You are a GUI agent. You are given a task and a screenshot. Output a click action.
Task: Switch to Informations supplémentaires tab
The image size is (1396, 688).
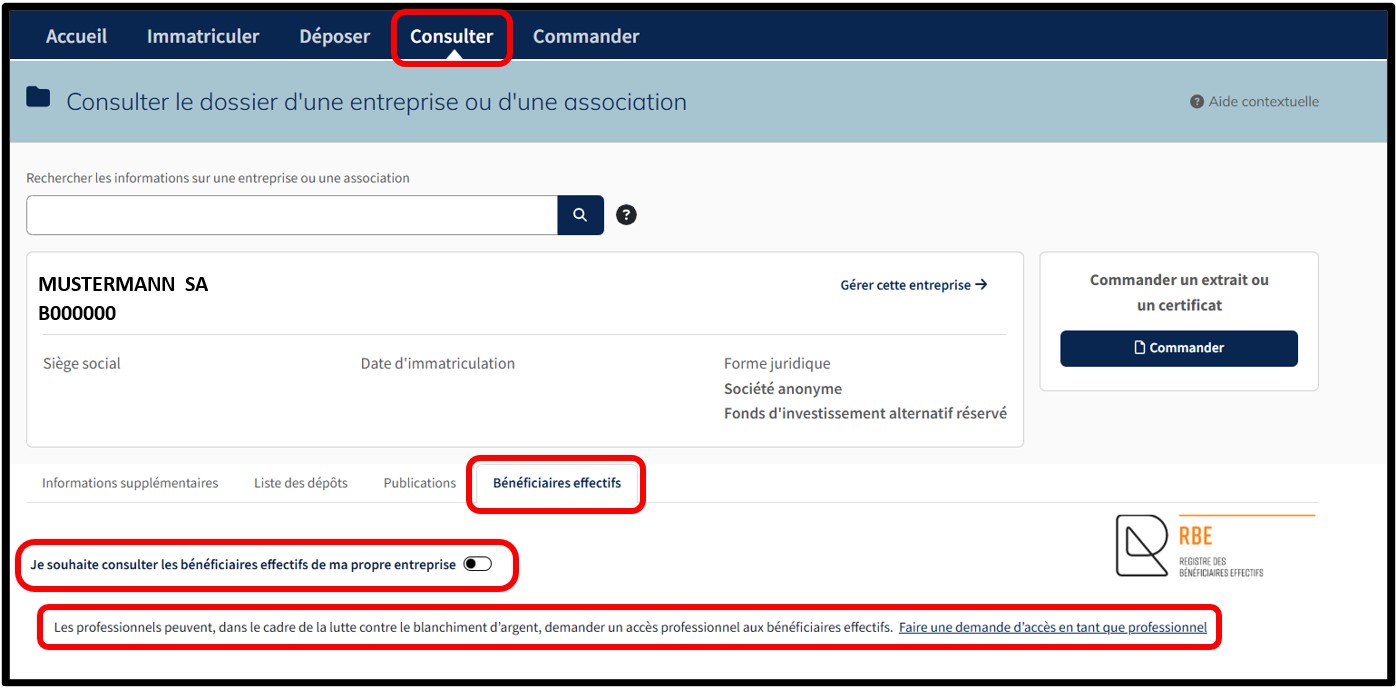coord(130,483)
